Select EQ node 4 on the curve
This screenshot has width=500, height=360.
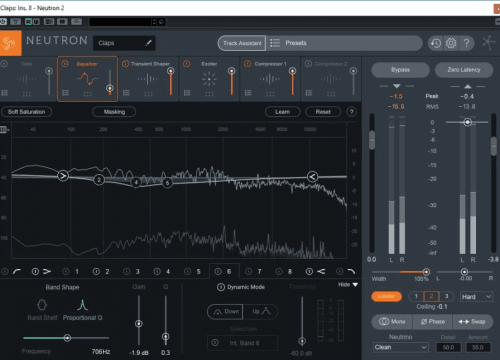point(136,182)
